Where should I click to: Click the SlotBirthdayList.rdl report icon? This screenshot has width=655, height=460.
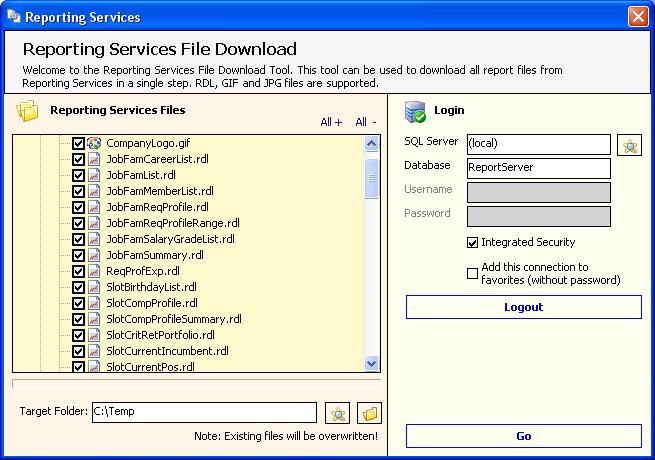pyautogui.click(x=94, y=287)
